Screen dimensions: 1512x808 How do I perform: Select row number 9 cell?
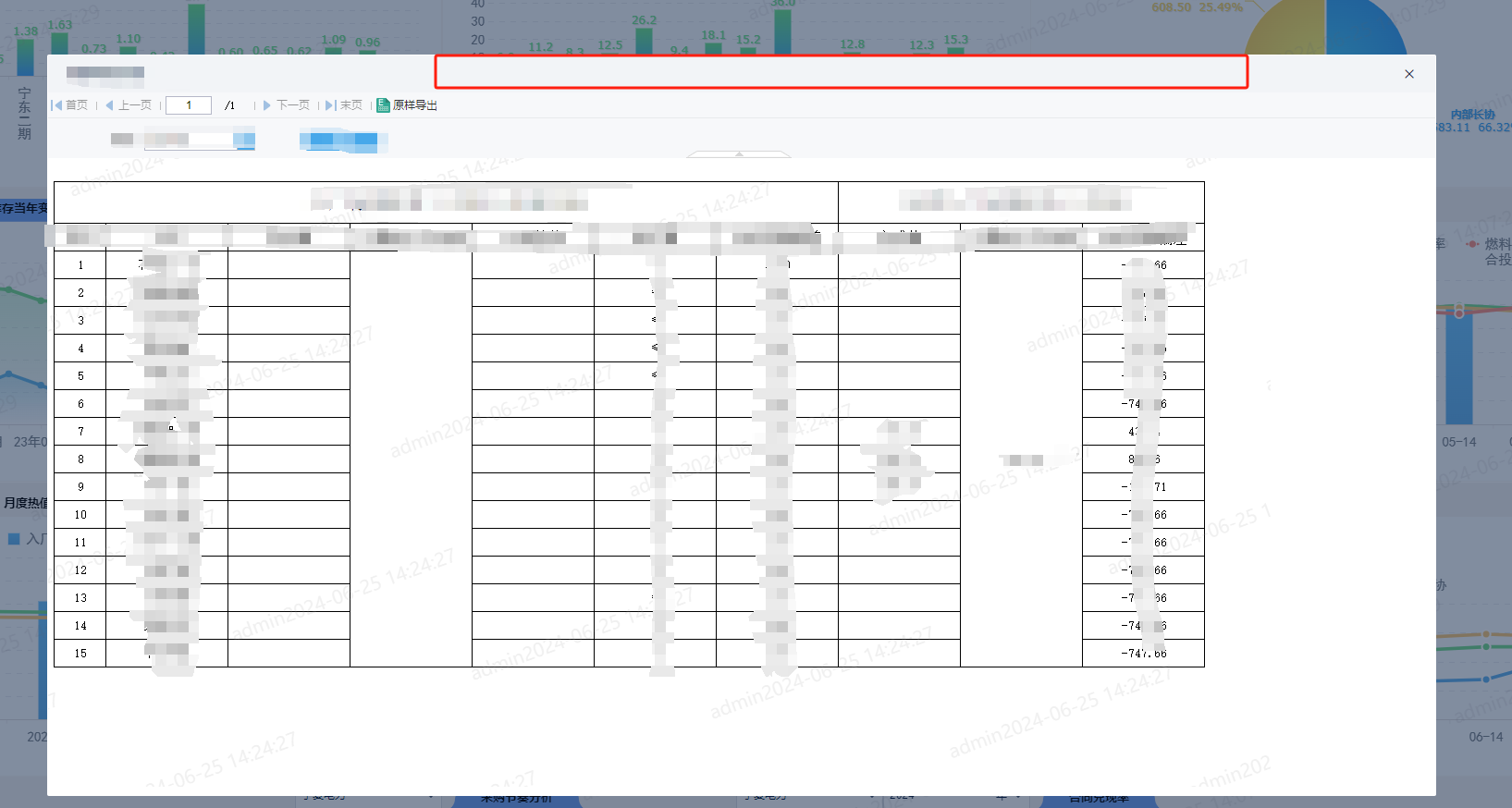(80, 487)
